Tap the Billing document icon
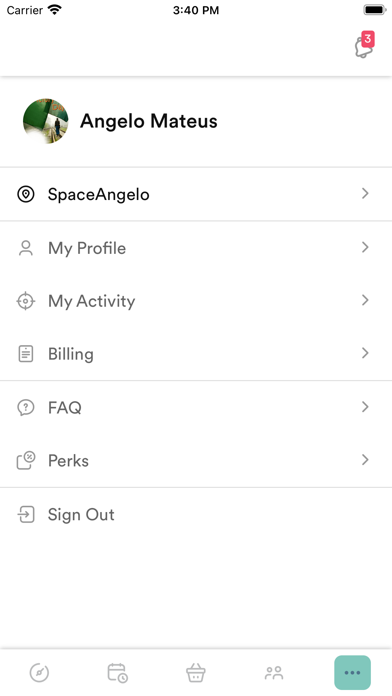392x696 pixels. tap(26, 354)
